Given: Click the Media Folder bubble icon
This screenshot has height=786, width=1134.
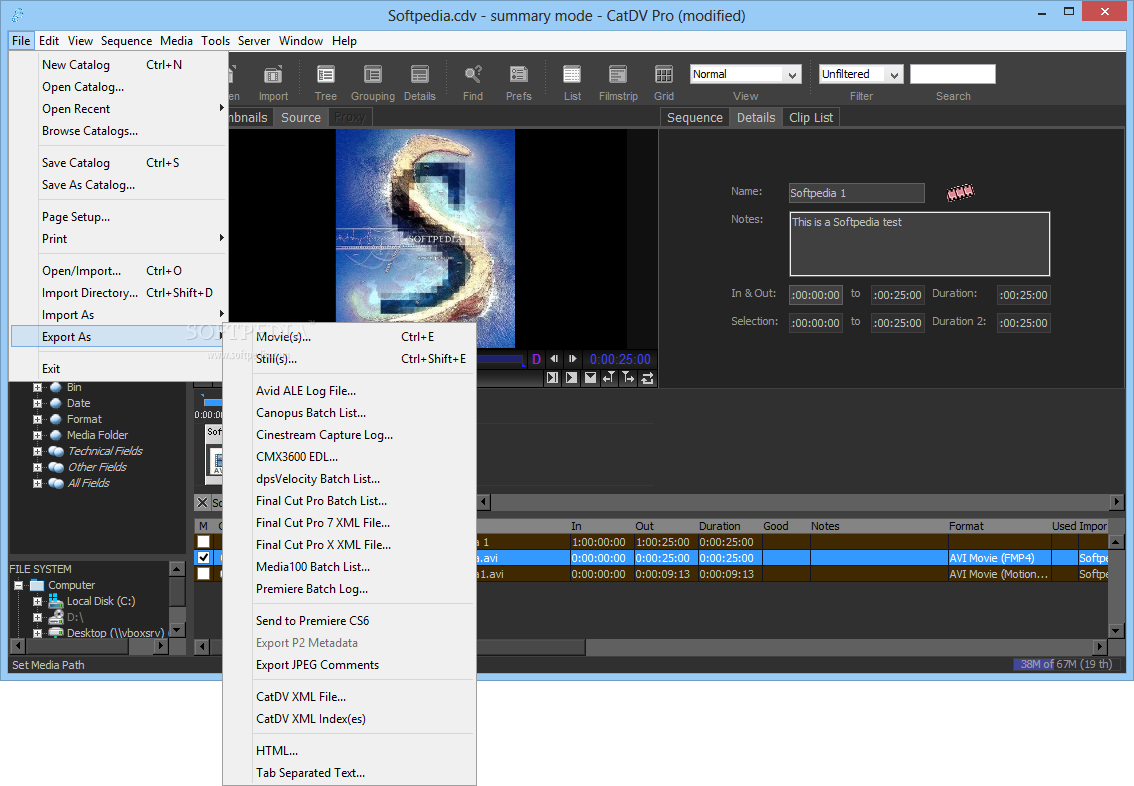Looking at the screenshot, I should pos(56,435).
